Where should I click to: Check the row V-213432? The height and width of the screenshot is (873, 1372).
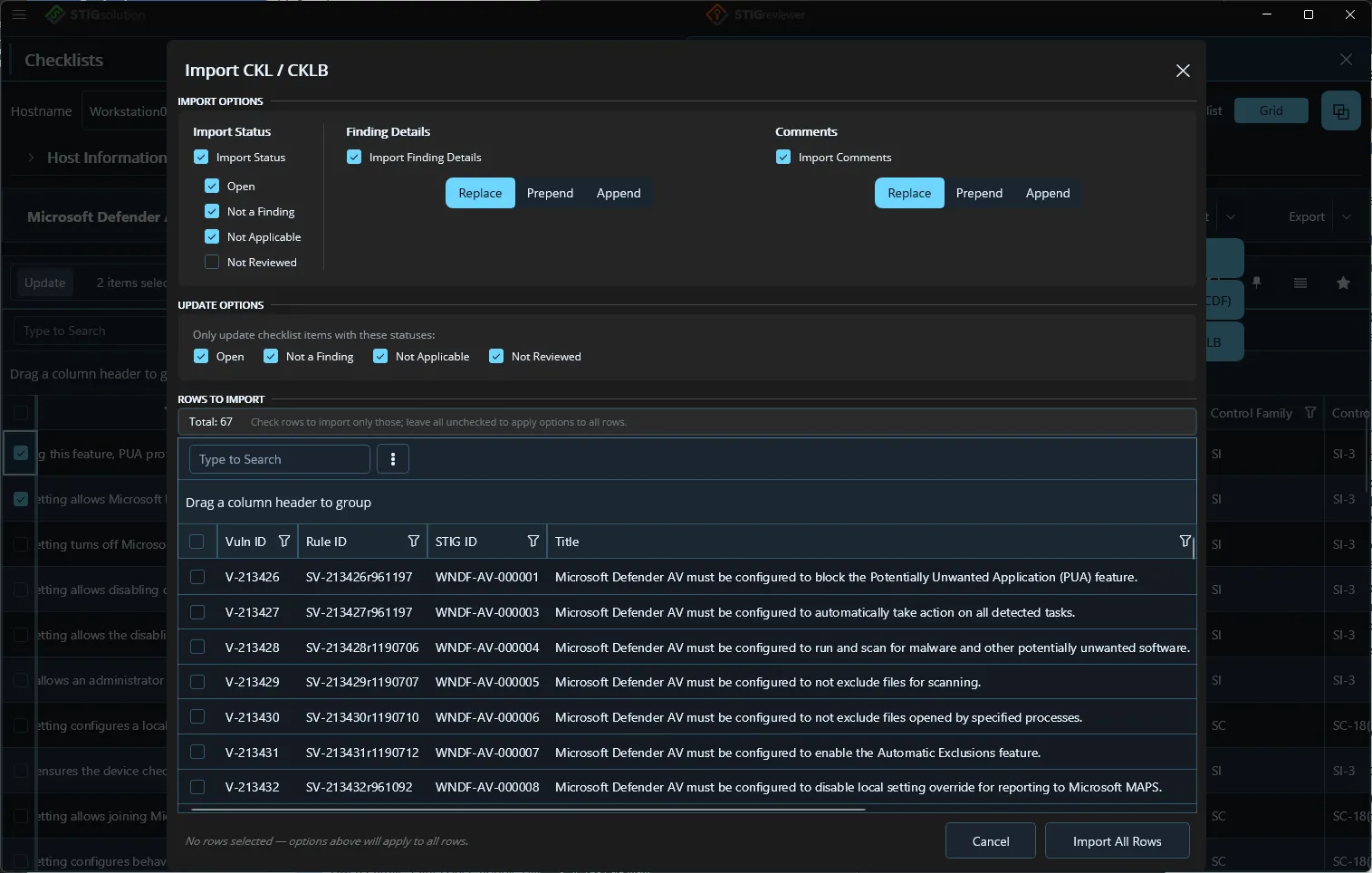pyautogui.click(x=197, y=787)
